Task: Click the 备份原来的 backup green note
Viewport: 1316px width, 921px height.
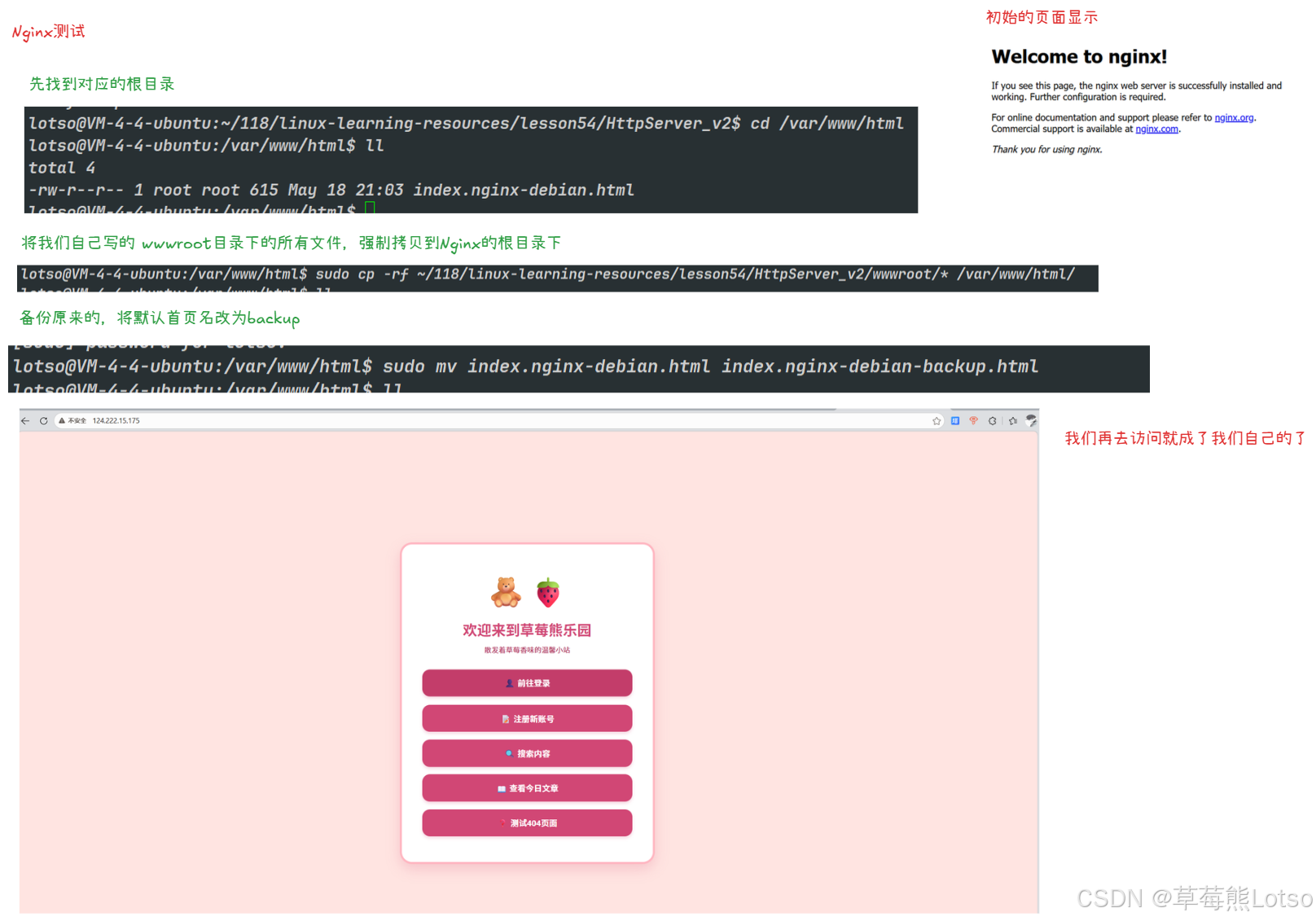Action: [x=160, y=318]
